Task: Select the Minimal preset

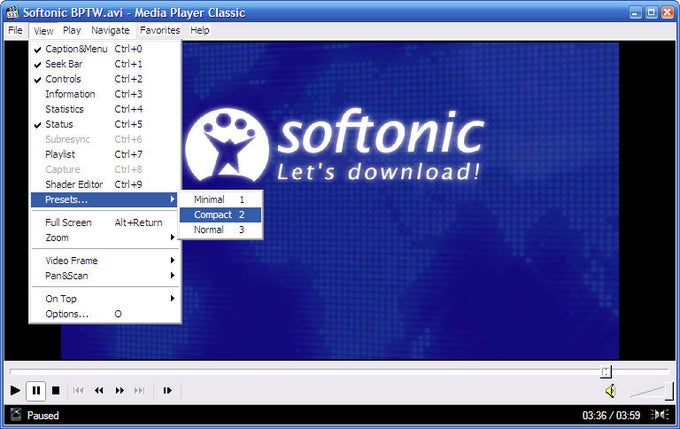Action: (x=220, y=200)
